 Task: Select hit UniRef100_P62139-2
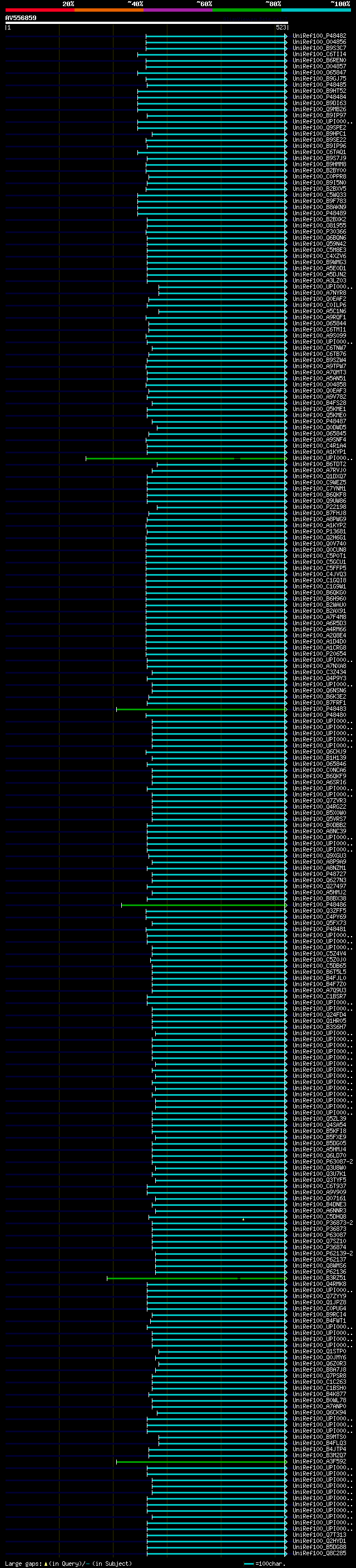(323, 1253)
